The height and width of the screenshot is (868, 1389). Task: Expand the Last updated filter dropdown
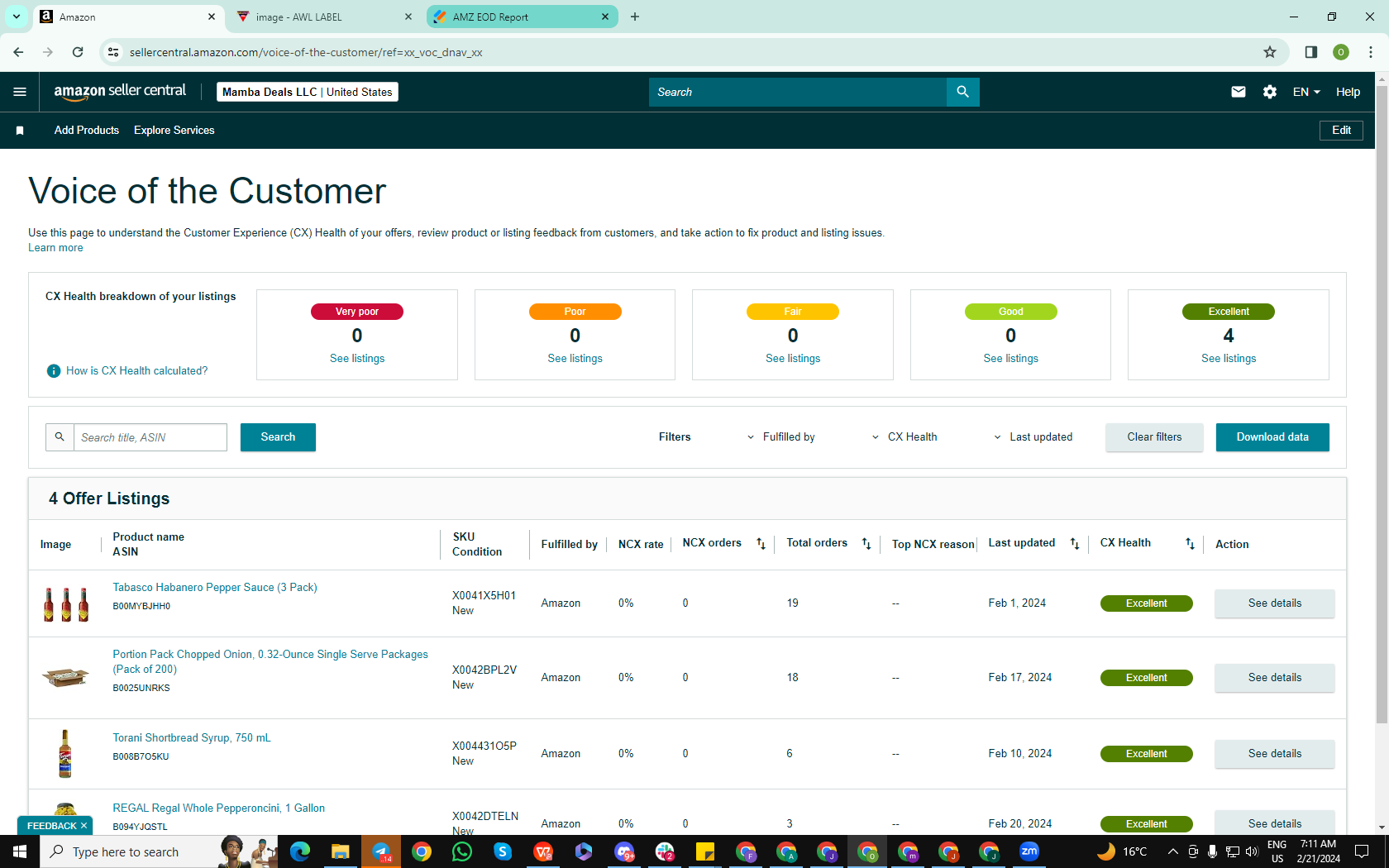(1033, 437)
